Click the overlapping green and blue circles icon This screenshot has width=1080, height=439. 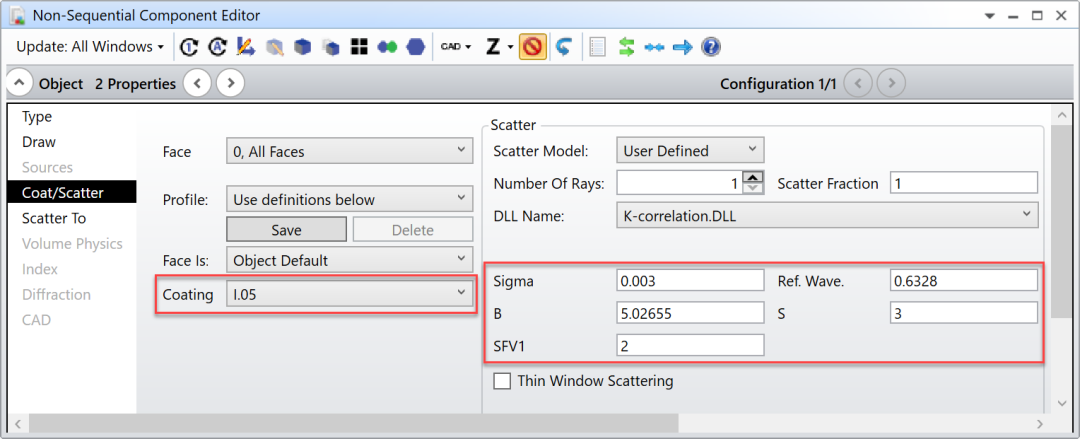click(387, 47)
